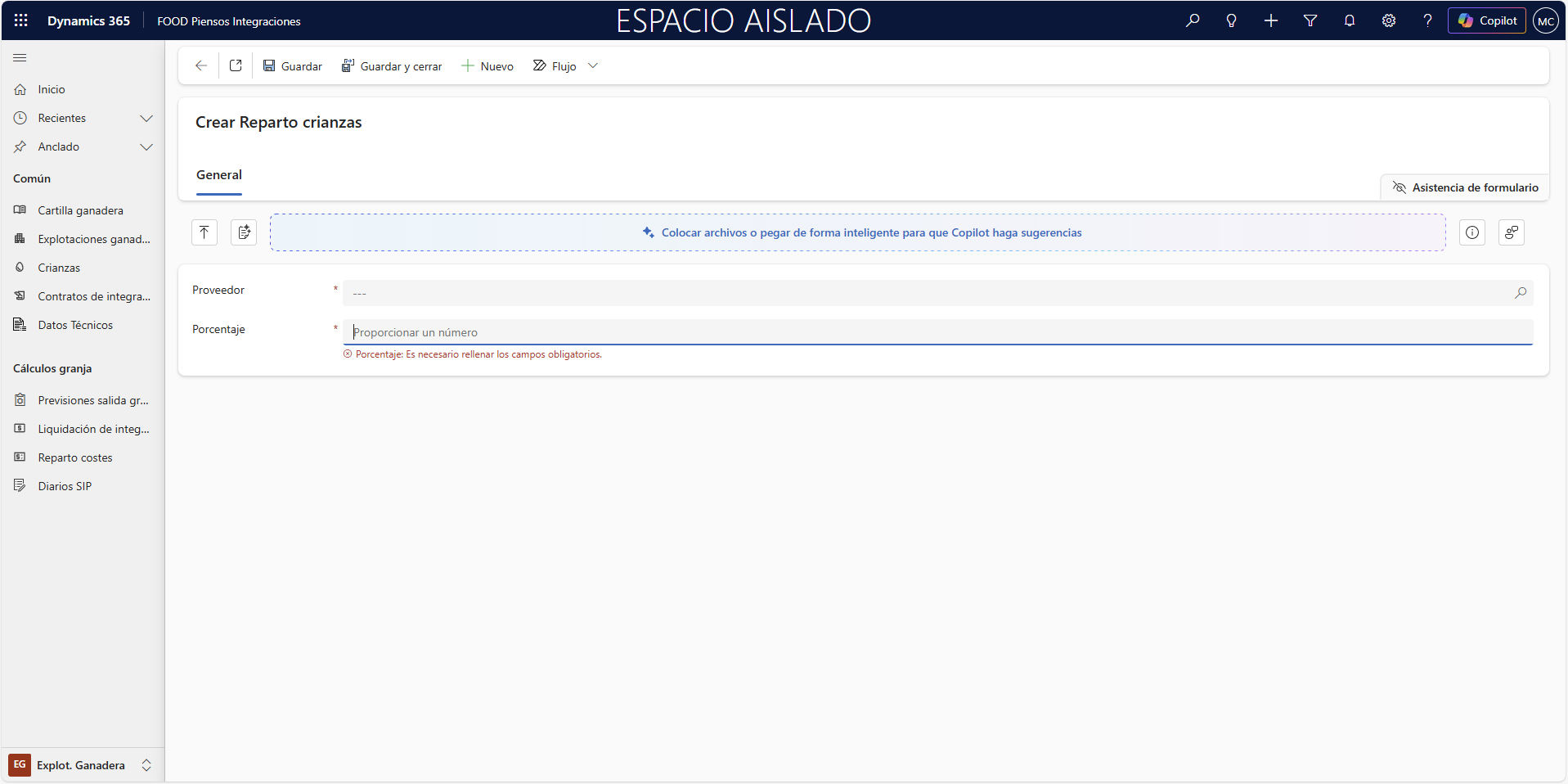1568x784 pixels.
Task: Click the search magnifier in top bar
Action: pyautogui.click(x=1193, y=20)
